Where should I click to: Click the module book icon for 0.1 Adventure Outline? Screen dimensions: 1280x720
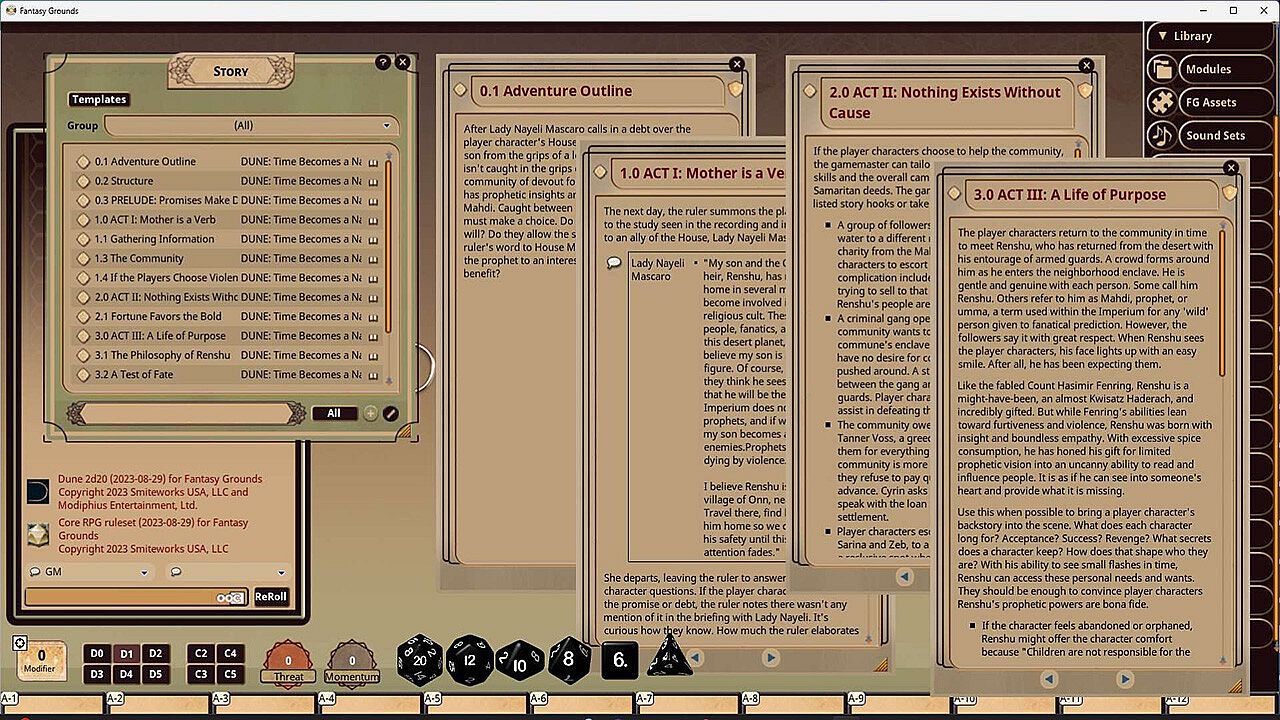[x=372, y=162]
